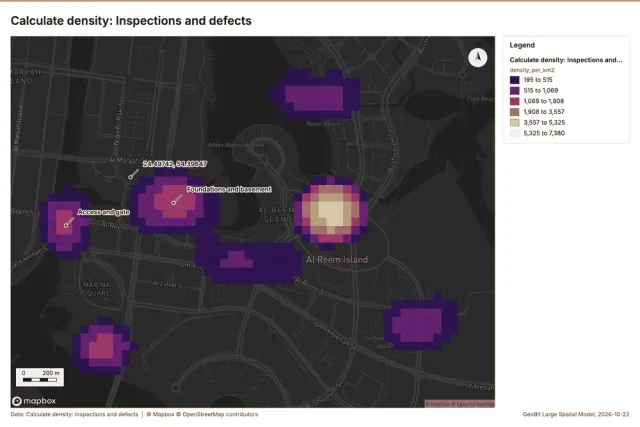Click the marker pin for Foundations and basement
640x427 pixels.
[x=174, y=202]
